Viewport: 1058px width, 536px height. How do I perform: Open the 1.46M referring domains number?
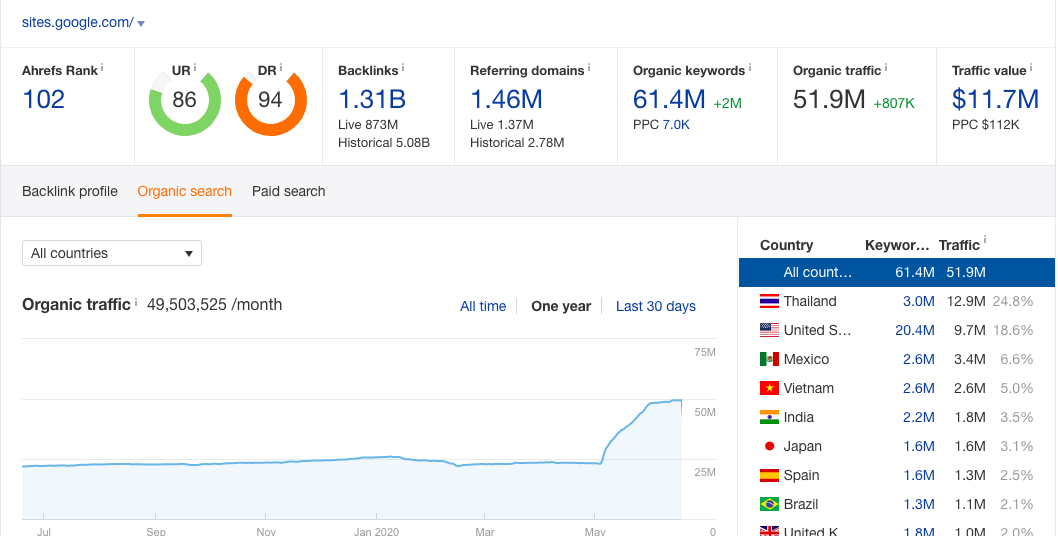506,100
